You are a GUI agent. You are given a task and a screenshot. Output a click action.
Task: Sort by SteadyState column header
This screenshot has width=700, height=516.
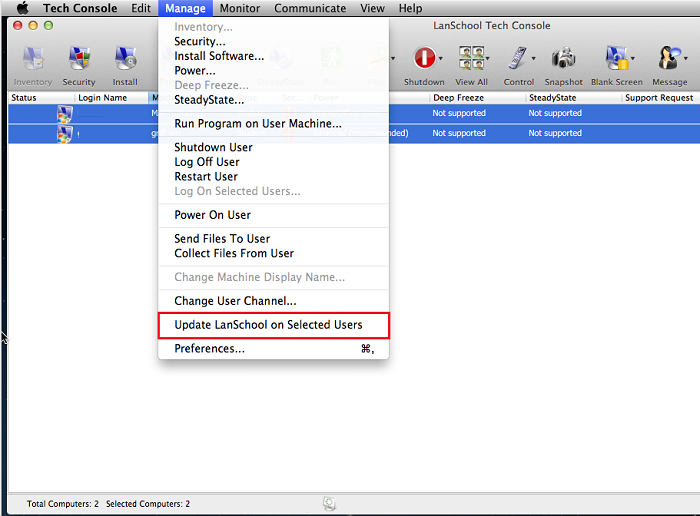tap(573, 98)
